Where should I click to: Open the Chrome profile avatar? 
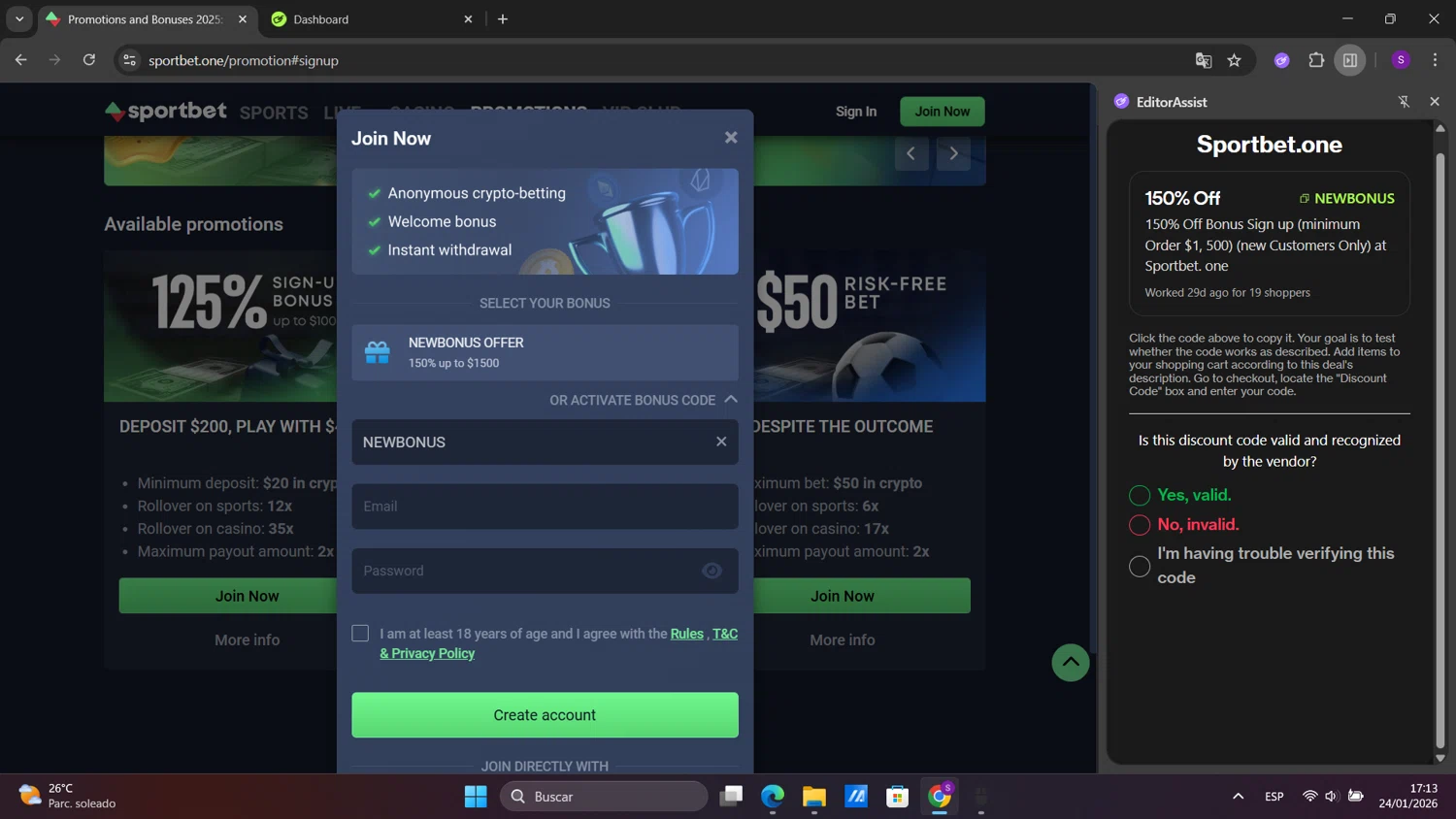(x=1401, y=60)
